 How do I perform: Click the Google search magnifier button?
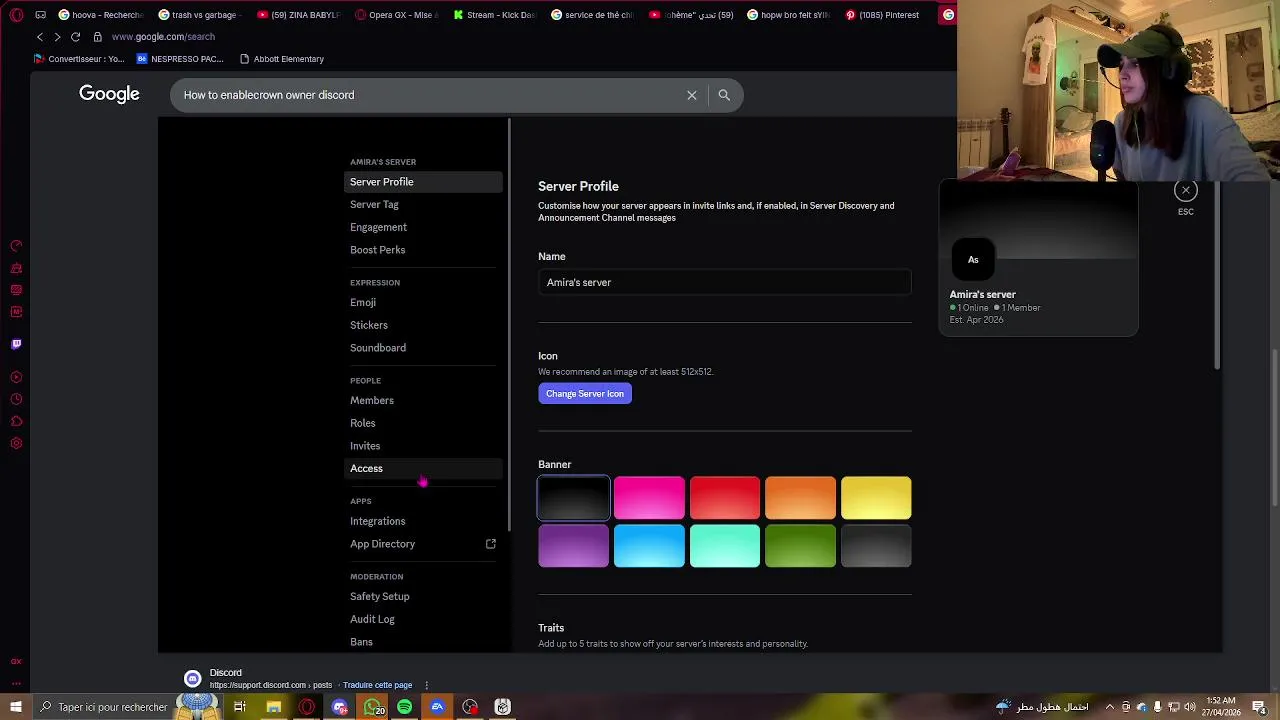tap(724, 95)
